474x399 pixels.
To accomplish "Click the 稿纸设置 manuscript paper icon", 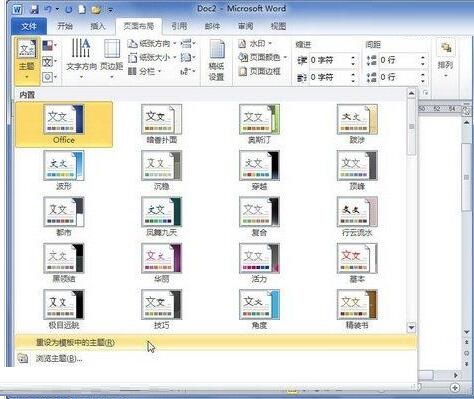I will [217, 60].
